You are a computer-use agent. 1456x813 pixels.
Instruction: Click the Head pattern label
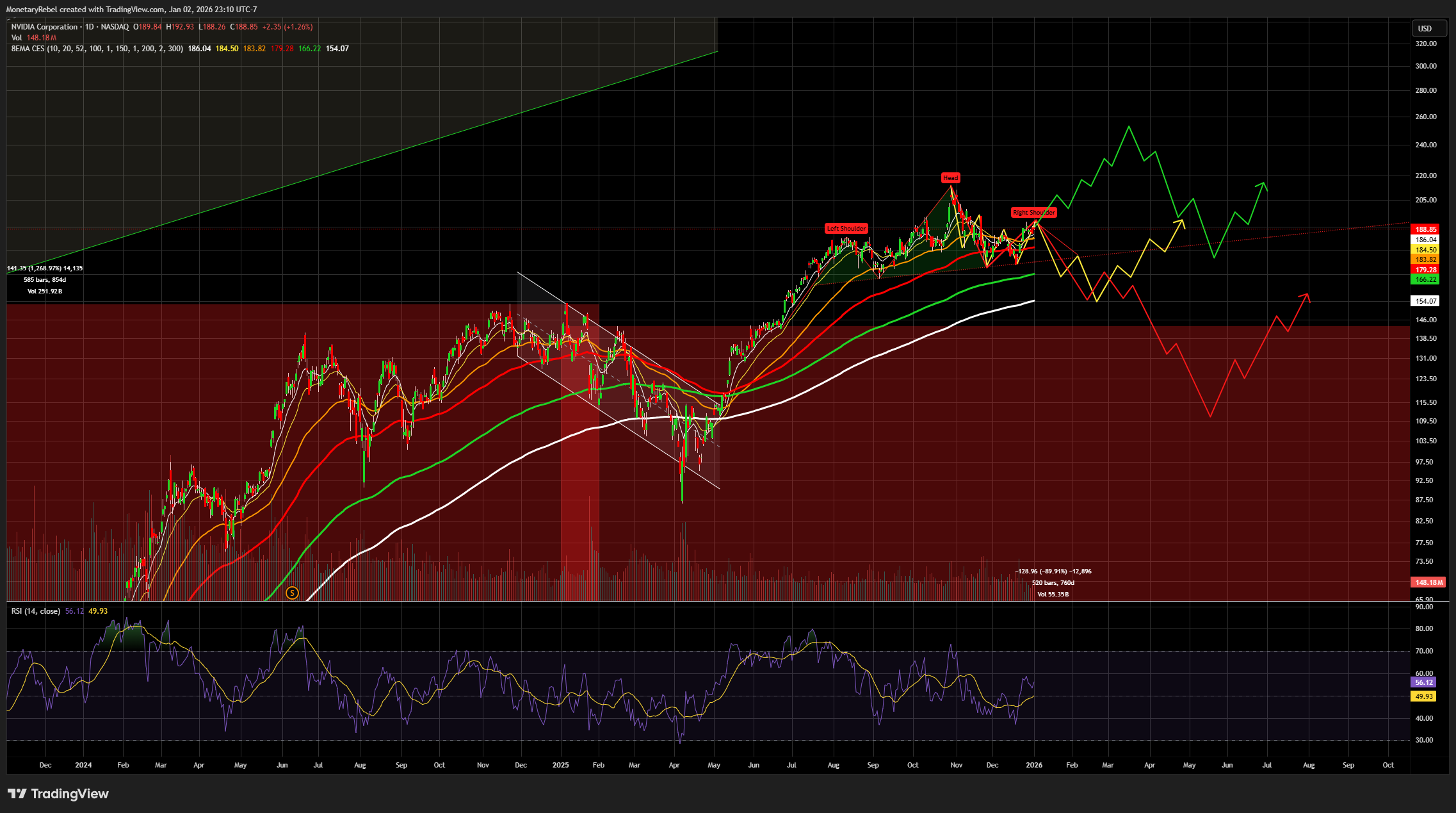(950, 177)
